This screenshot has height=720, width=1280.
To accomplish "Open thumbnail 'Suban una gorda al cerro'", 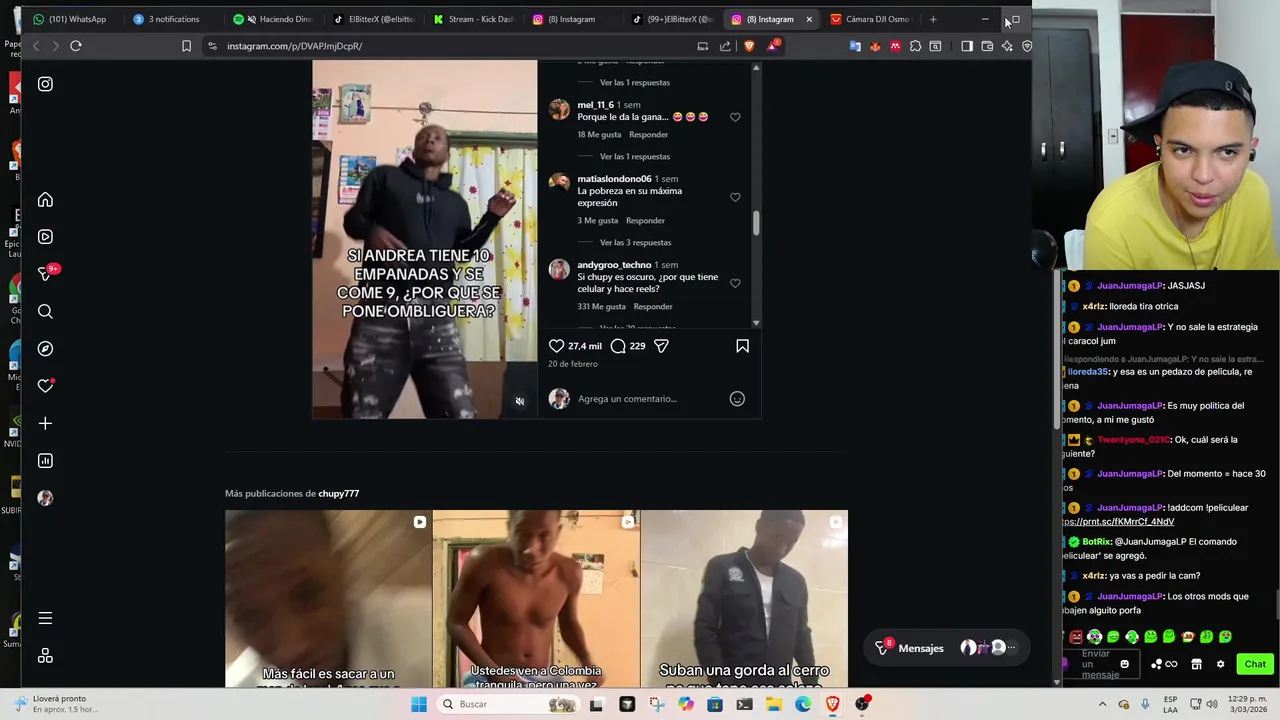I will (744, 599).
